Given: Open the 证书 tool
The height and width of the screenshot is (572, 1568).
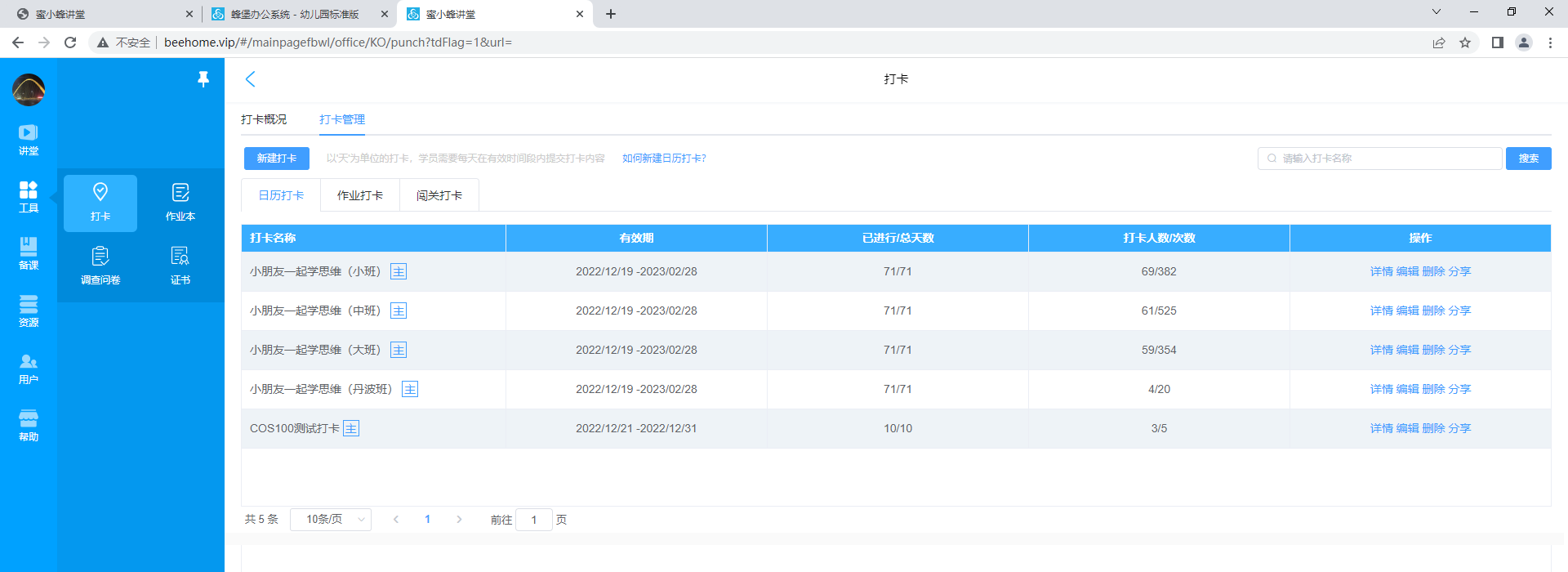Looking at the screenshot, I should click(x=180, y=266).
